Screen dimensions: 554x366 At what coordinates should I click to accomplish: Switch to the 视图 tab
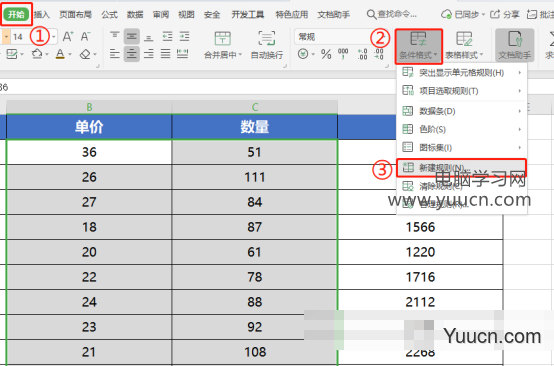186,14
